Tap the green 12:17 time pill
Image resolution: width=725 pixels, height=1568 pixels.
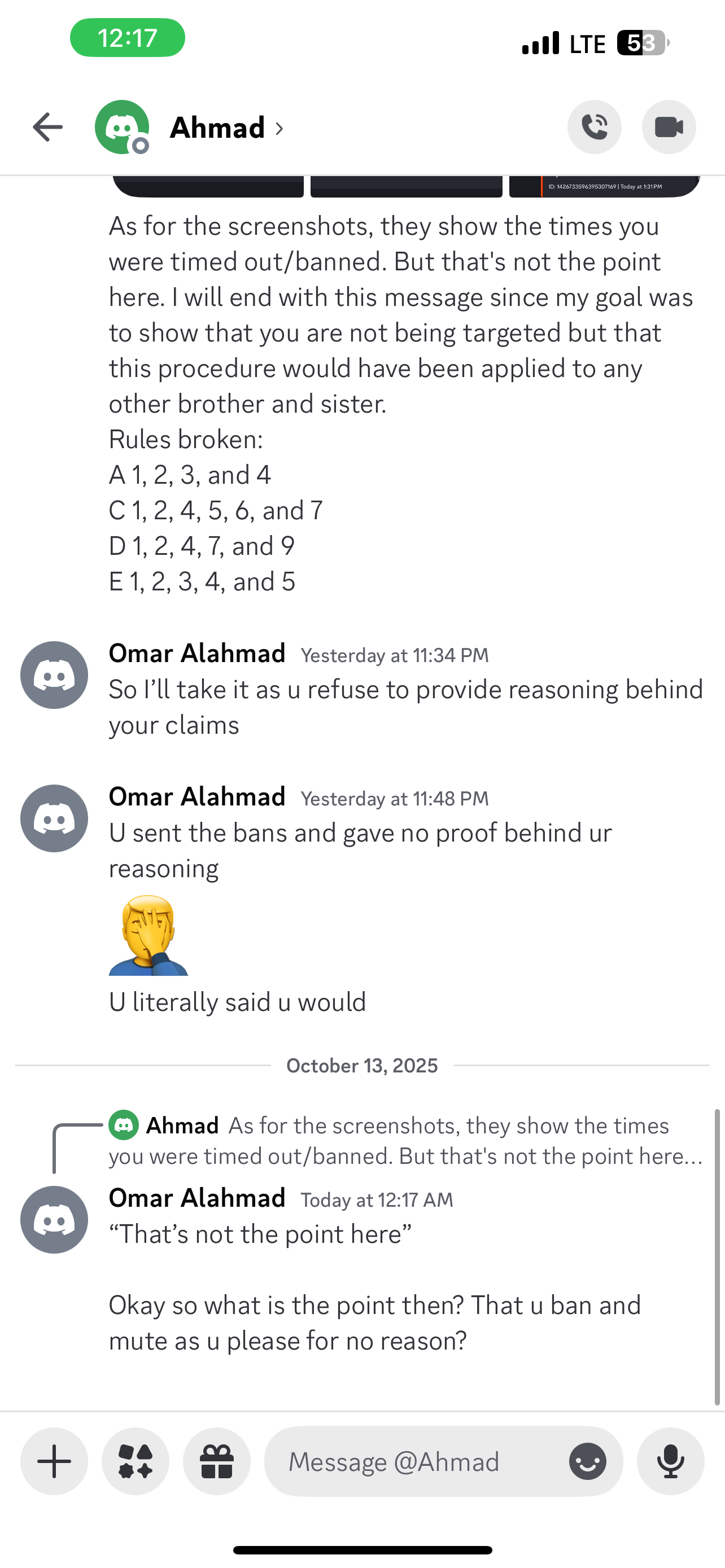127,38
